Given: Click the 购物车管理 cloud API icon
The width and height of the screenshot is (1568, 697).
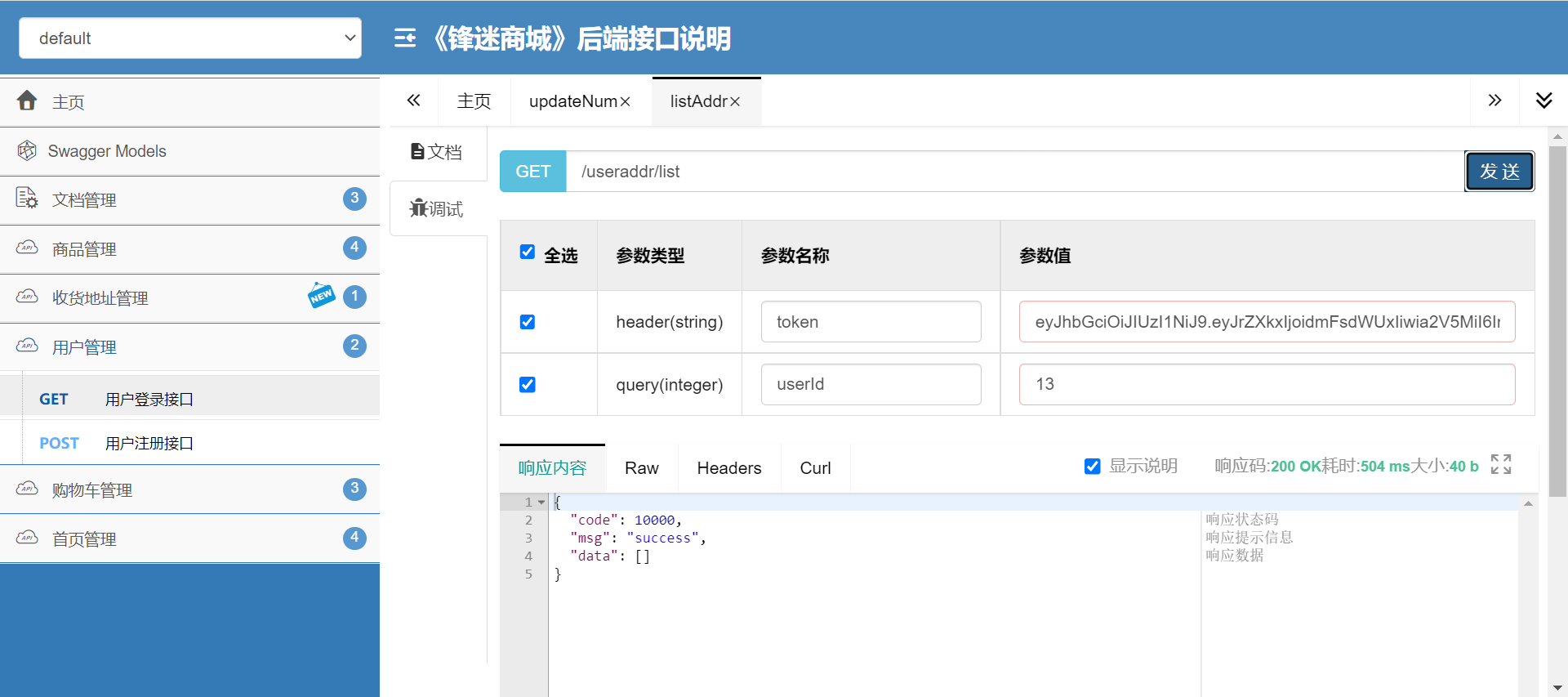Looking at the screenshot, I should point(27,489).
